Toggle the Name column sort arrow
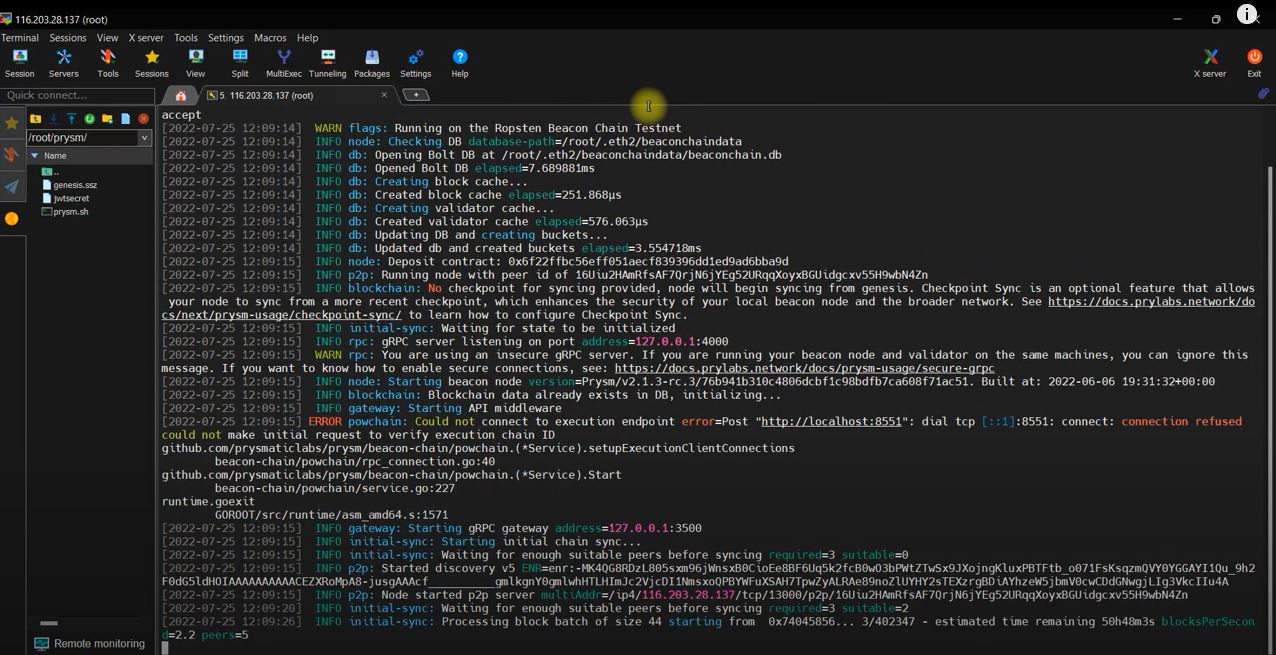The image size is (1276, 655). click(x=35, y=156)
